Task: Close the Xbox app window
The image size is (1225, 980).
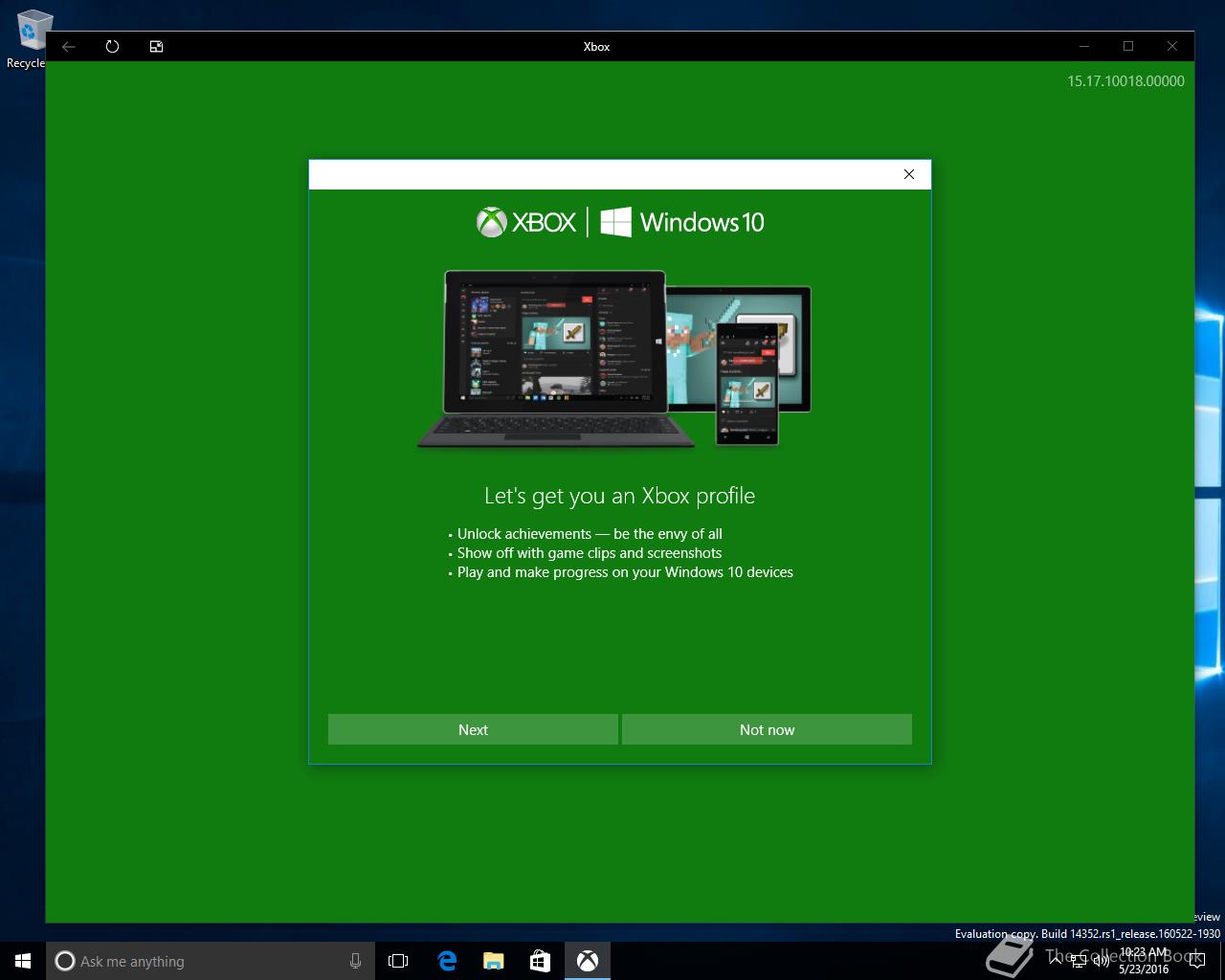Action: 1172,46
